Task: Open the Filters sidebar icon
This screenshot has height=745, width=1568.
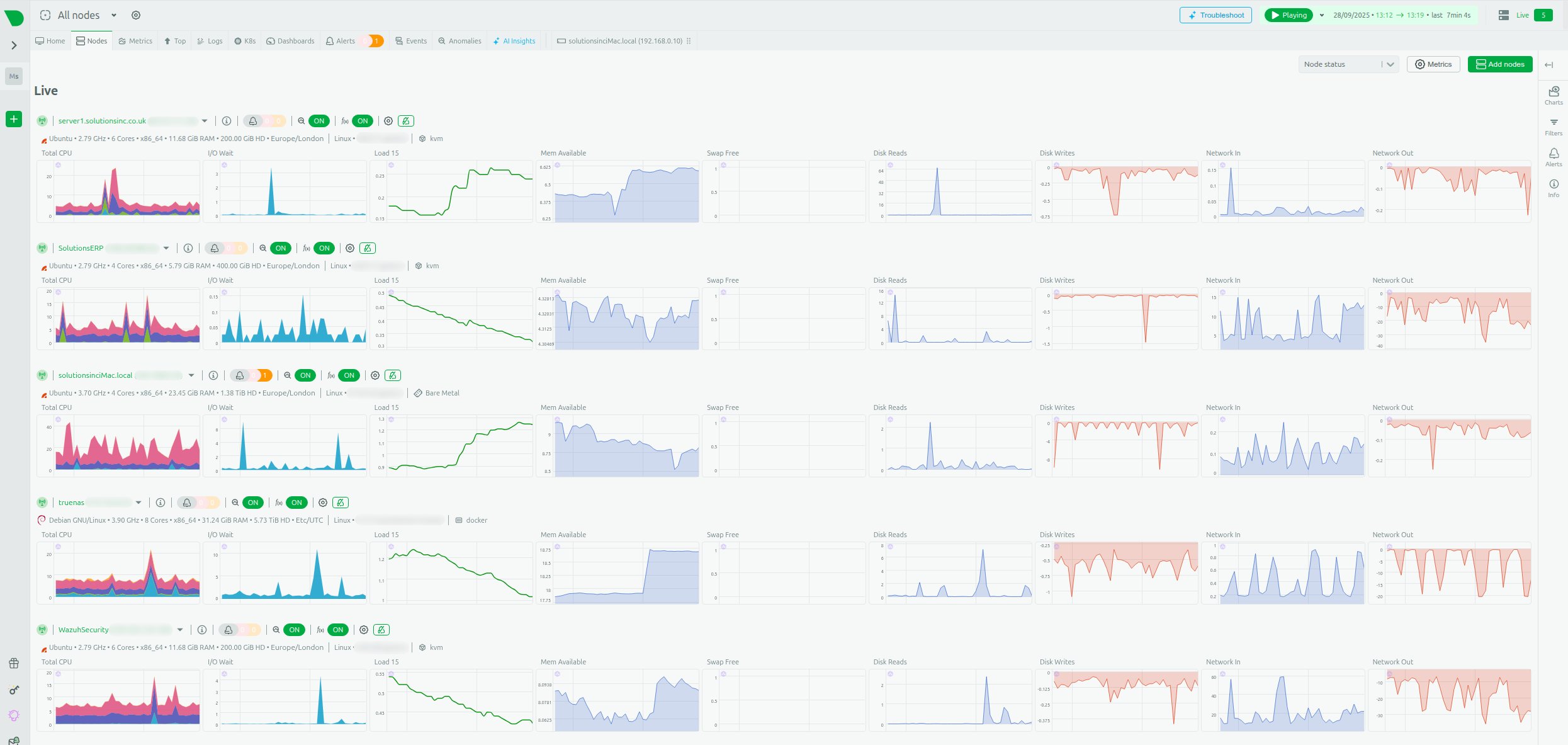Action: [x=1553, y=126]
